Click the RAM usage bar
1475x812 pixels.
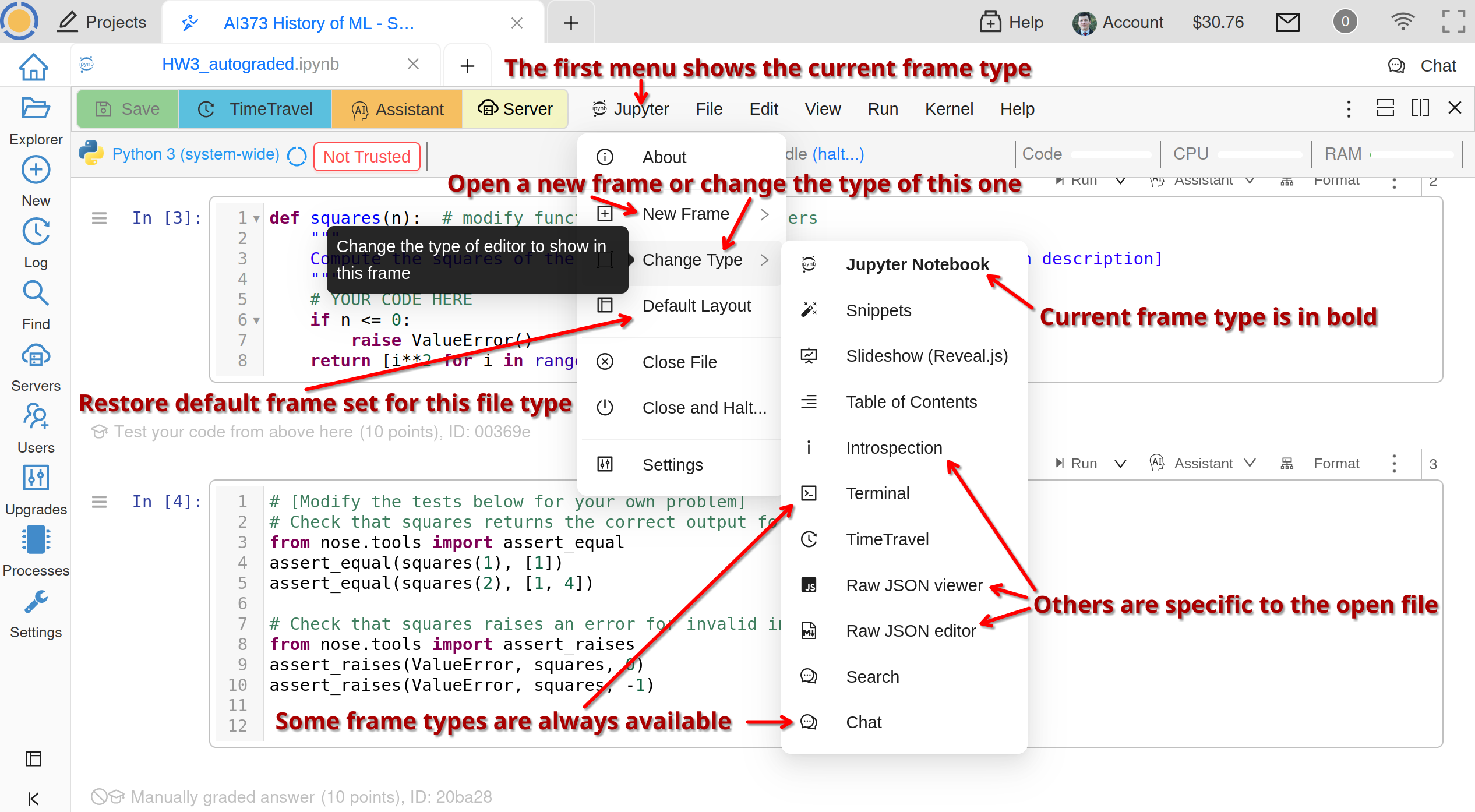tap(1412, 154)
